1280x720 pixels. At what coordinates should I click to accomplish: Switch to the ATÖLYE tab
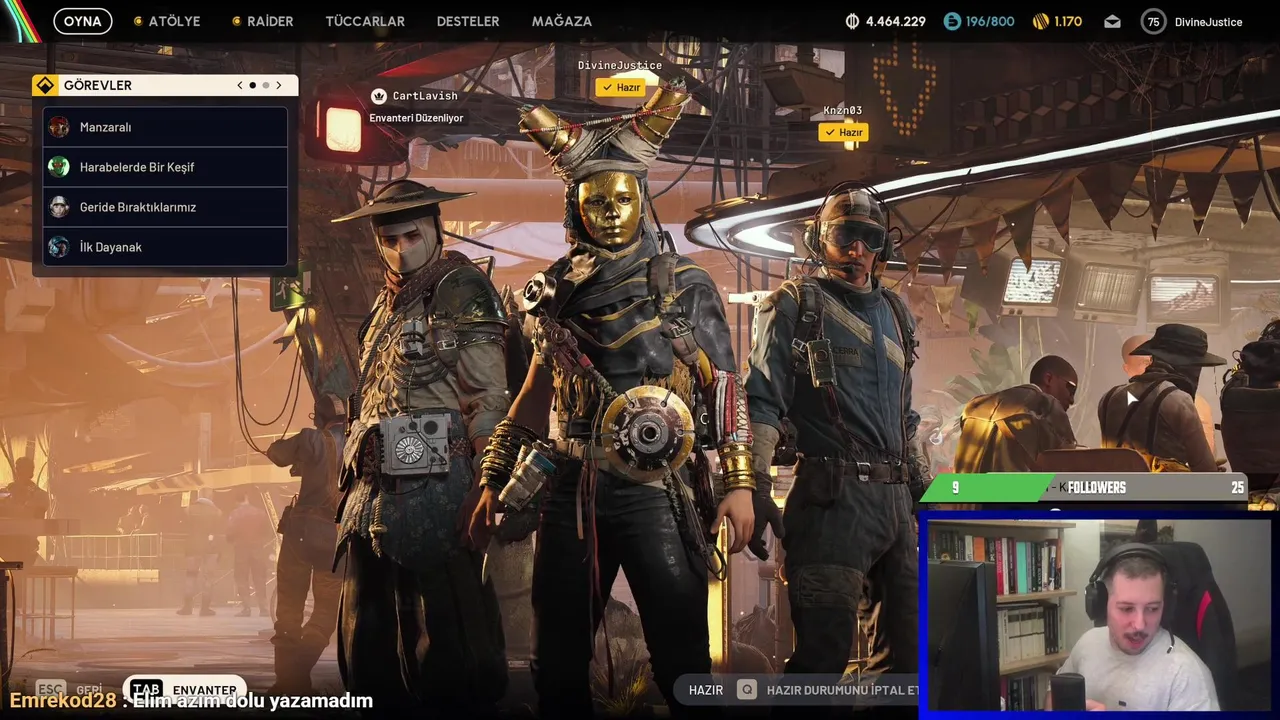[x=167, y=21]
